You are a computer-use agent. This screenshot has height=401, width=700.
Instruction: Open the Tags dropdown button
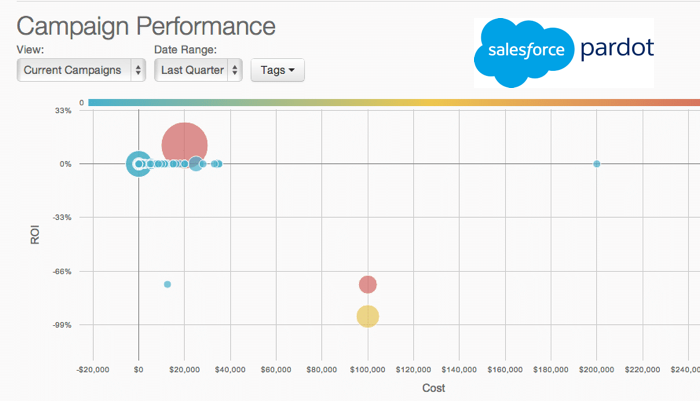pyautogui.click(x=277, y=70)
